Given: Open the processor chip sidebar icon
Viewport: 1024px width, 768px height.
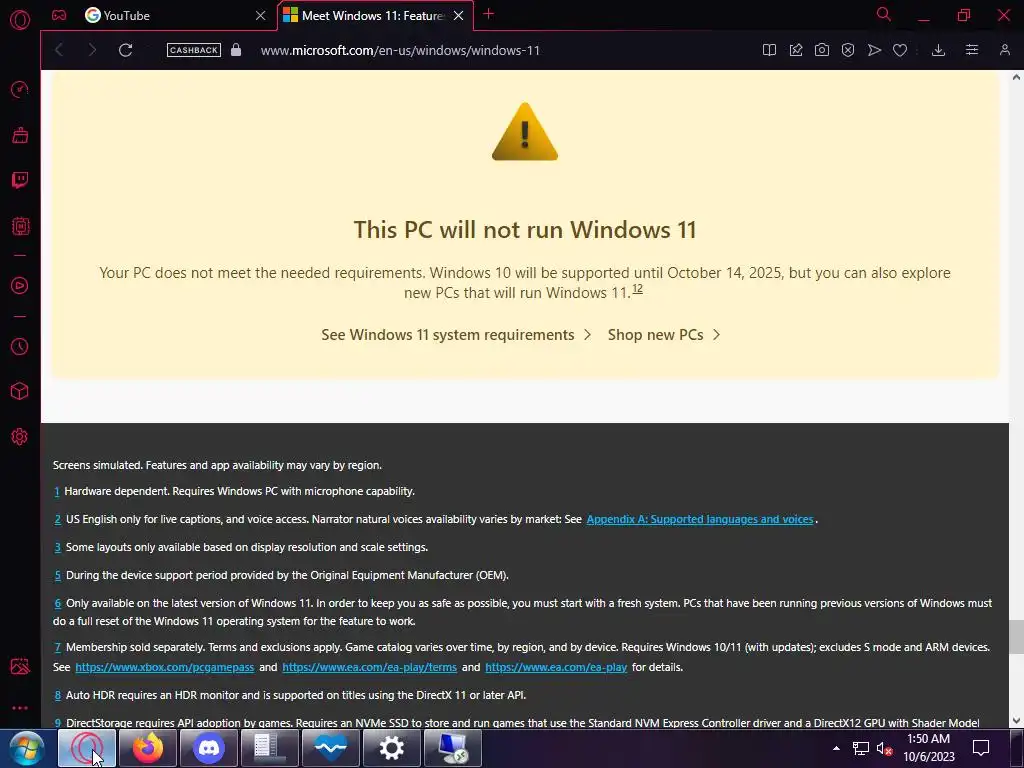Looking at the screenshot, I should 20,227.
